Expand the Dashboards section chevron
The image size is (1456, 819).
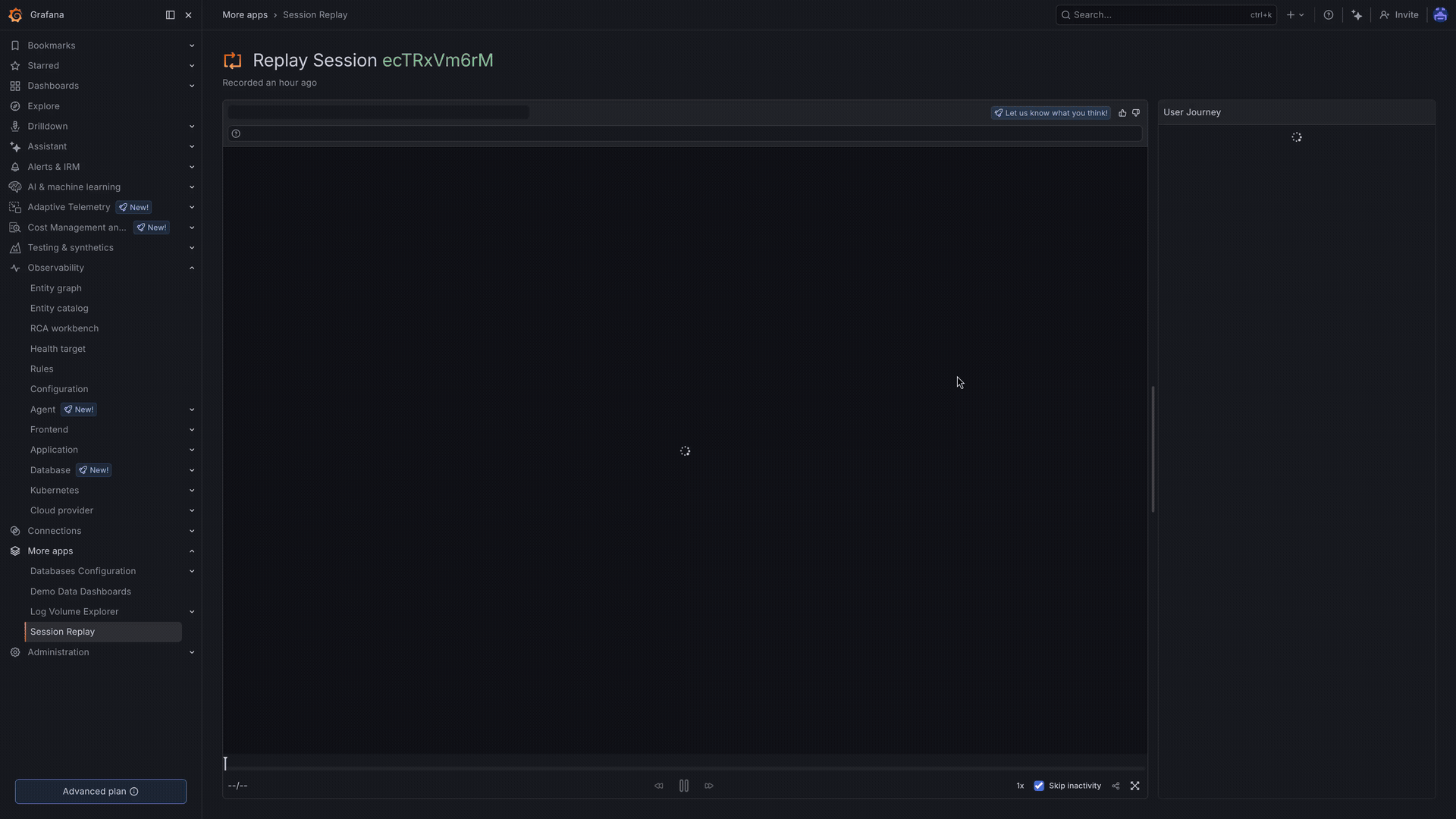(x=192, y=86)
